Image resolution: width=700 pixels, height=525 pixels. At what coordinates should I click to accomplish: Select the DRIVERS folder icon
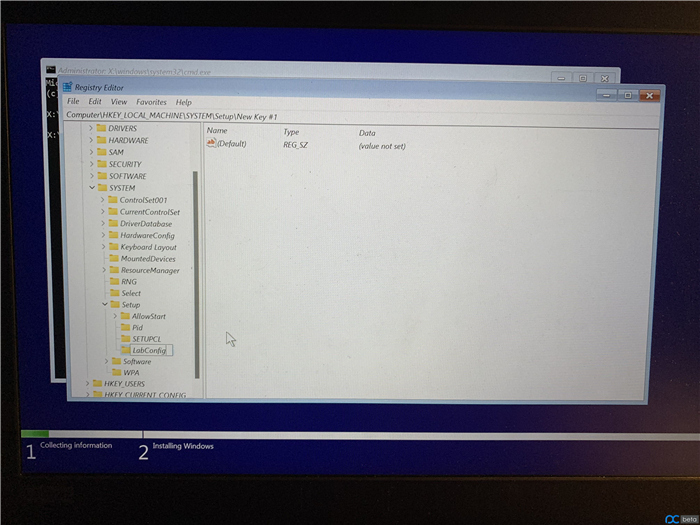pyautogui.click(x=101, y=128)
